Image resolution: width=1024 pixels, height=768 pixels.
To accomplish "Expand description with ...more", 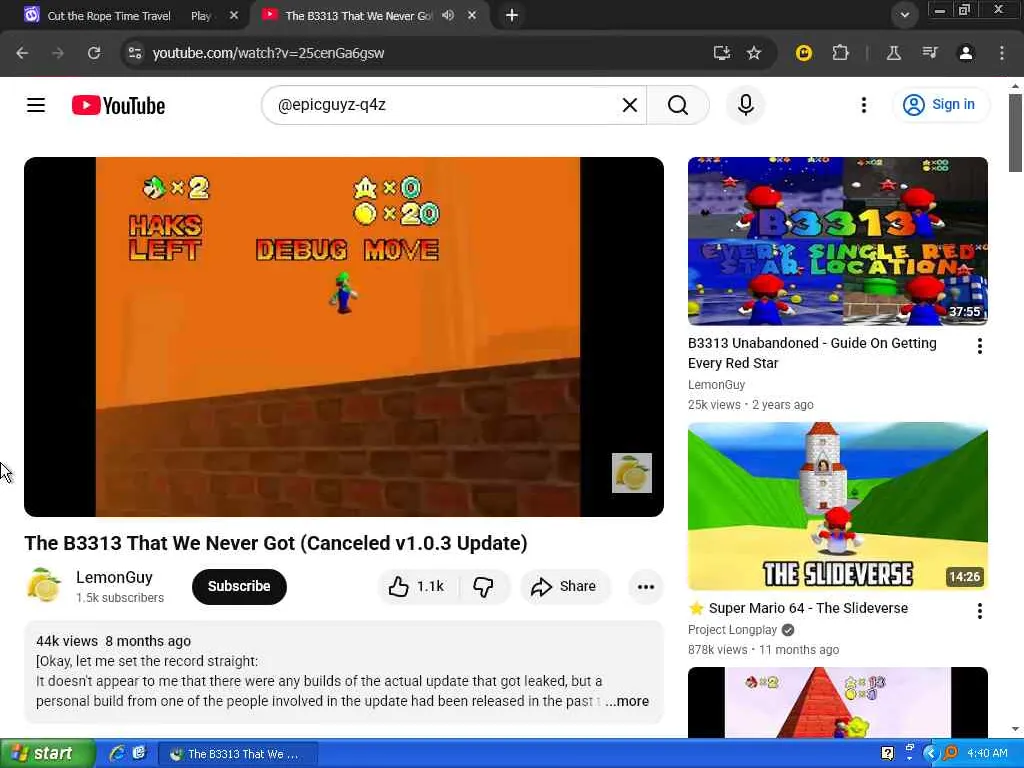I will [x=627, y=701].
